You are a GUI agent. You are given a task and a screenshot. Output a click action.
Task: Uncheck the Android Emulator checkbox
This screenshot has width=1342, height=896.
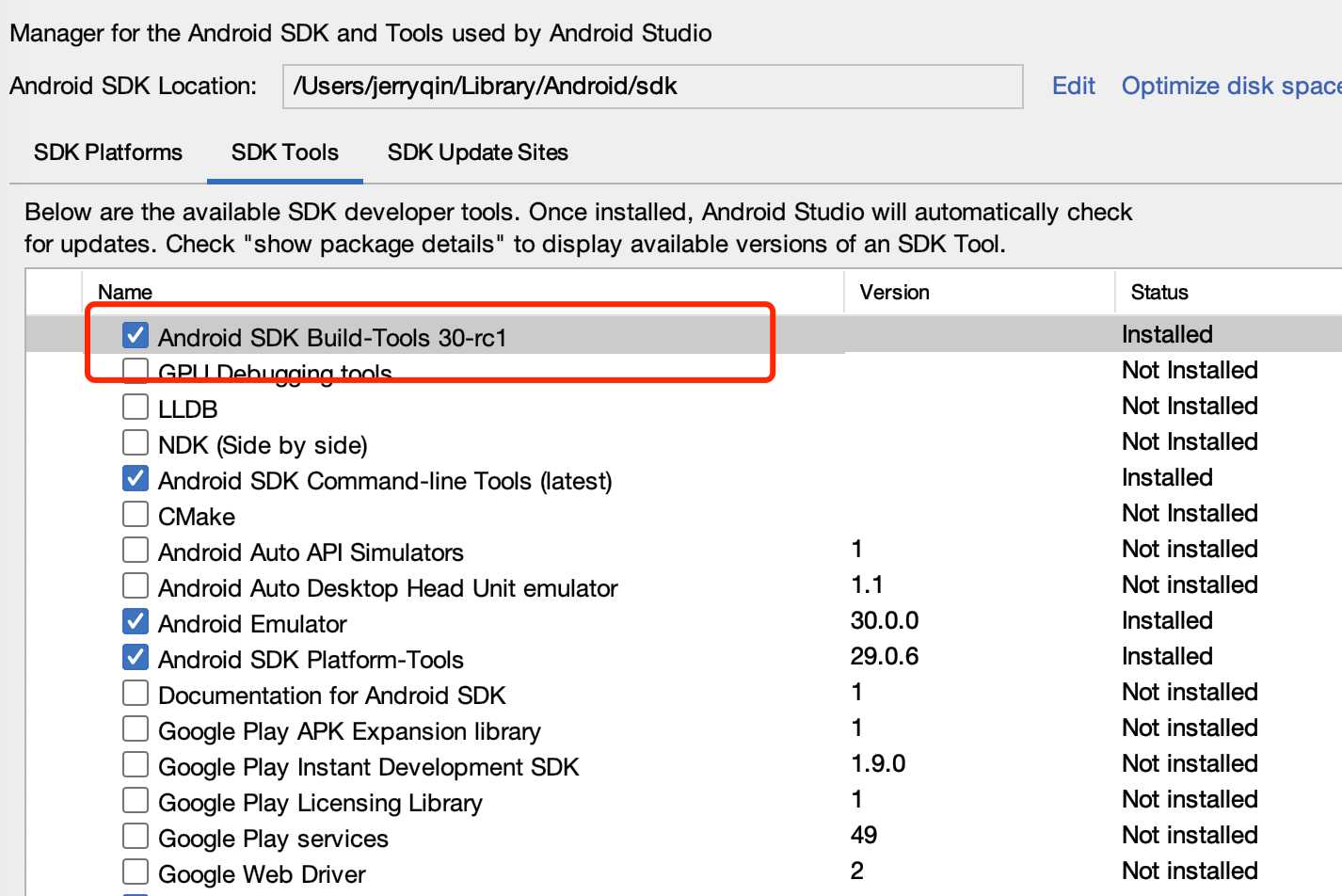[136, 621]
